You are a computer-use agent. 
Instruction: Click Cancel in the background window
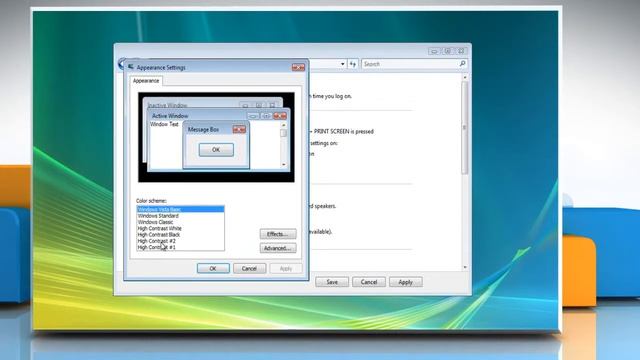pyautogui.click(x=369, y=282)
